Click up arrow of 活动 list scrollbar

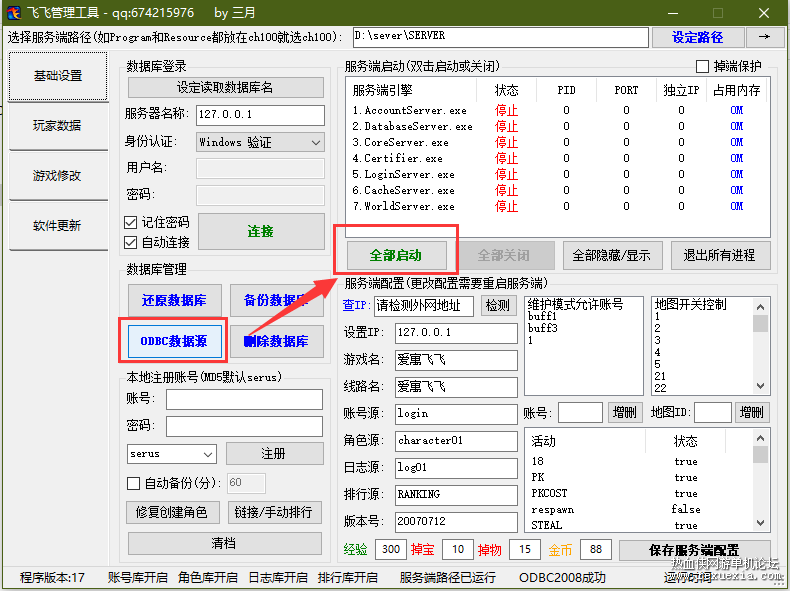(761, 438)
